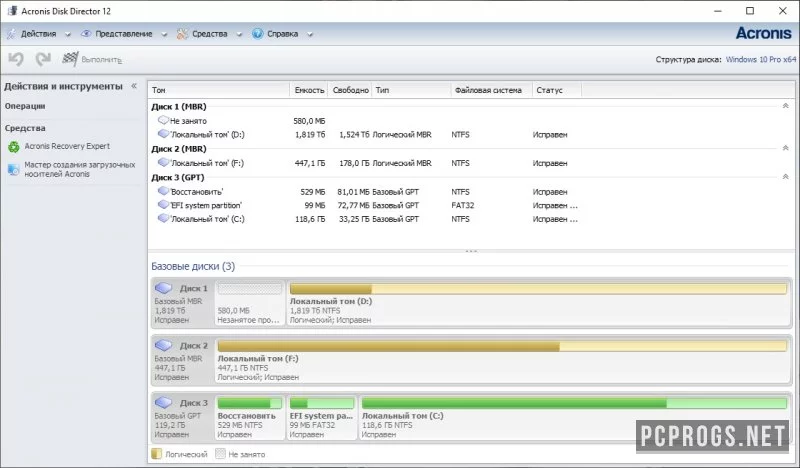This screenshot has width=800, height=468.
Task: Collapse the Действия и инструменты sidebar
Action: point(134,86)
